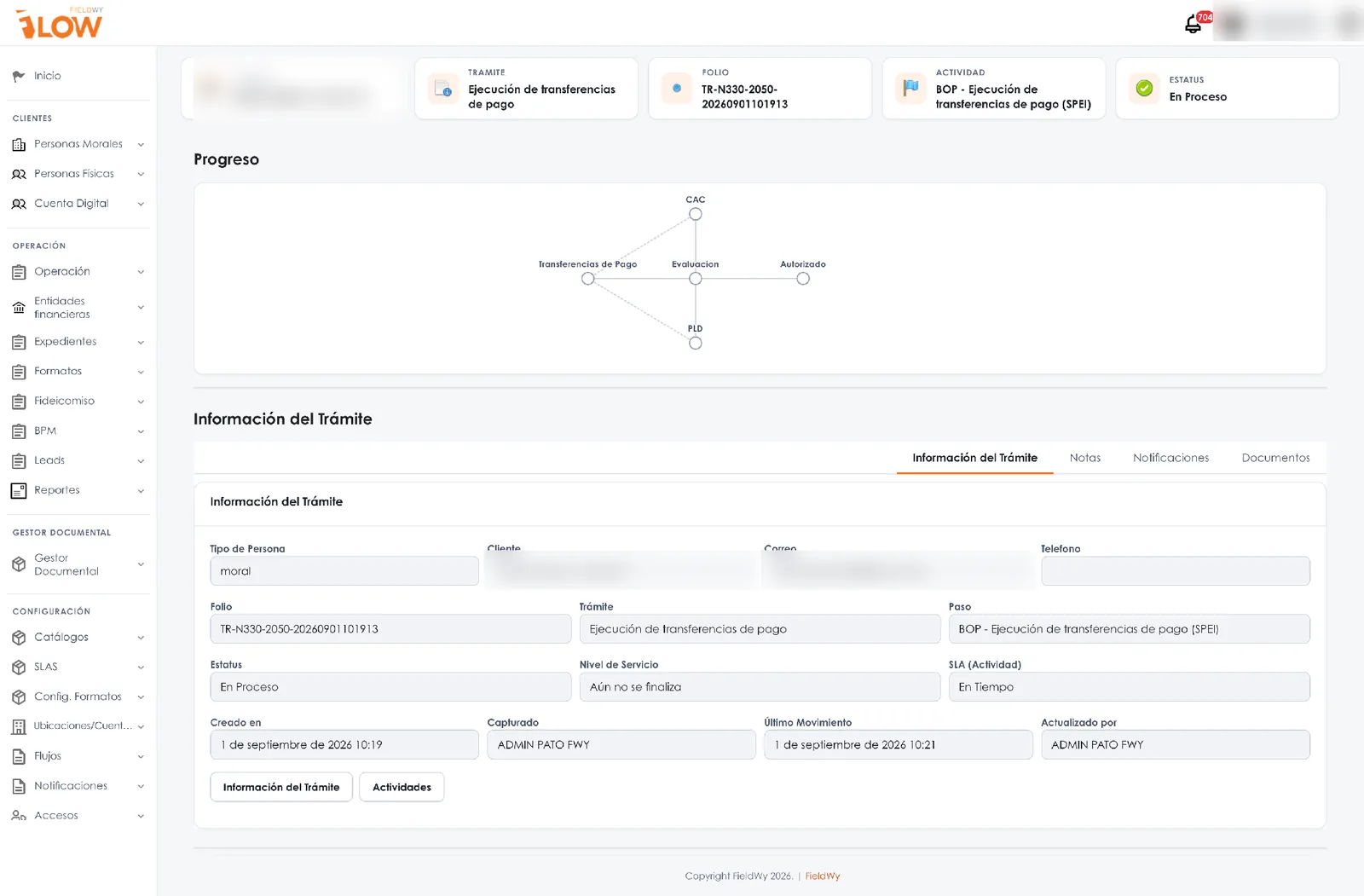Click the CAC node in progress diagram
The width and height of the screenshot is (1364, 896).
(x=696, y=214)
